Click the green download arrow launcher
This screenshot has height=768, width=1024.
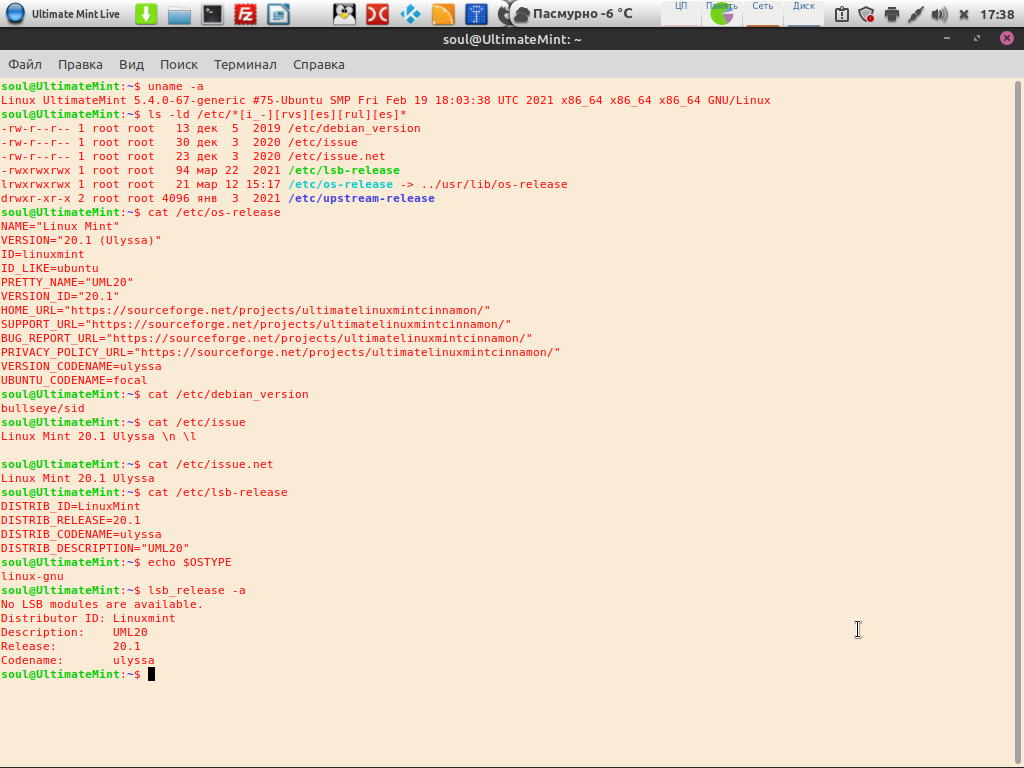(146, 14)
